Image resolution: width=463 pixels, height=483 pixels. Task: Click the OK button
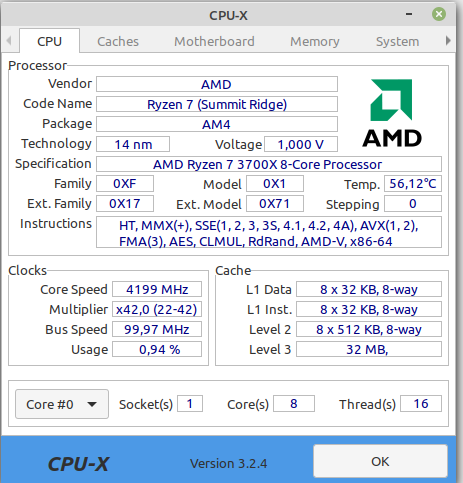pyautogui.click(x=380, y=461)
